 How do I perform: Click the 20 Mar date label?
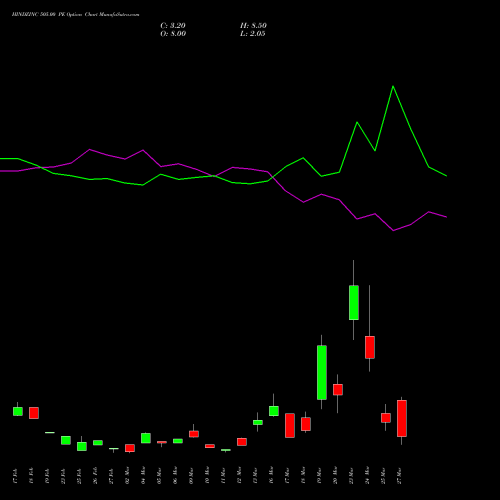(x=336, y=476)
